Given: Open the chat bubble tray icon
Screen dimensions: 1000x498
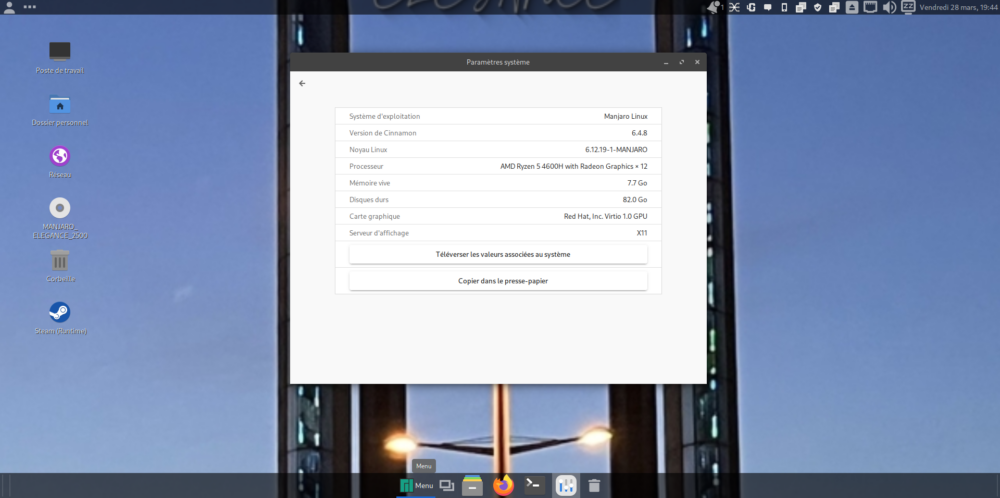Looking at the screenshot, I should [768, 8].
